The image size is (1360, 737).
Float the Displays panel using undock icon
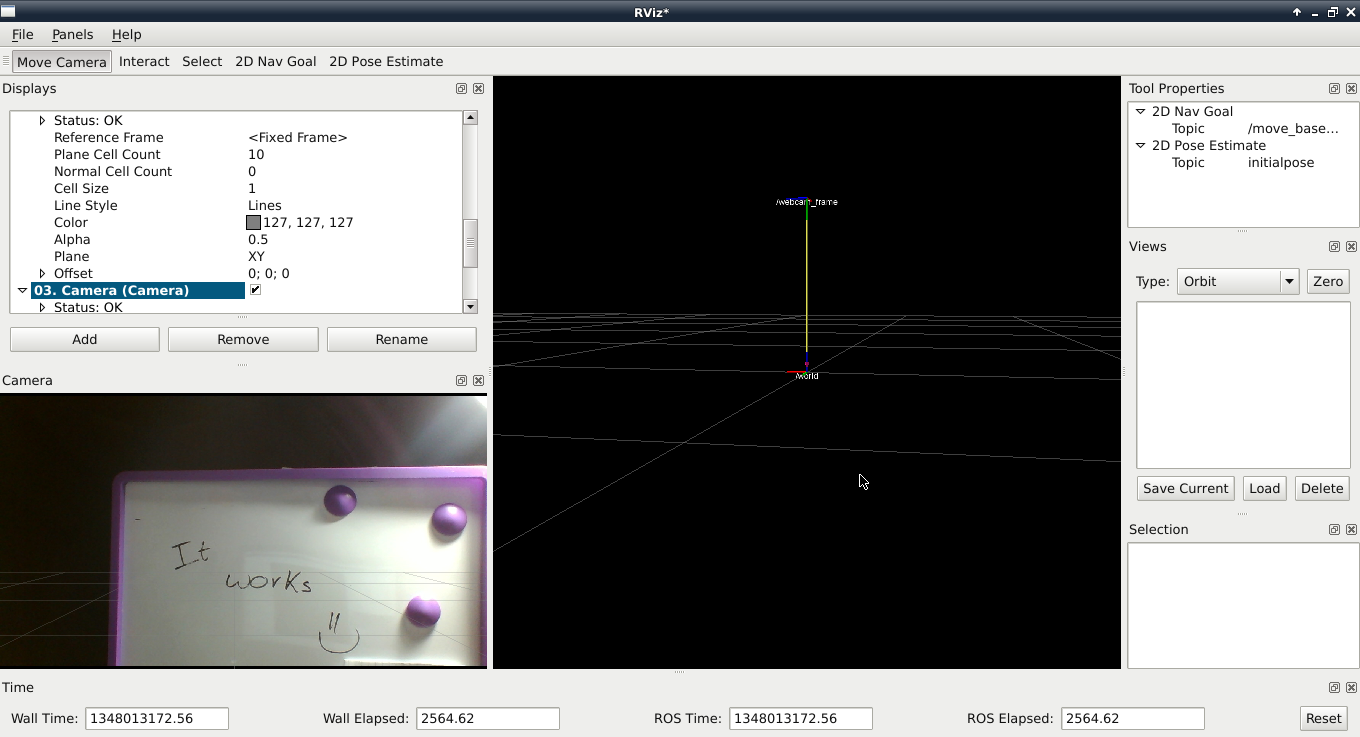coord(461,89)
